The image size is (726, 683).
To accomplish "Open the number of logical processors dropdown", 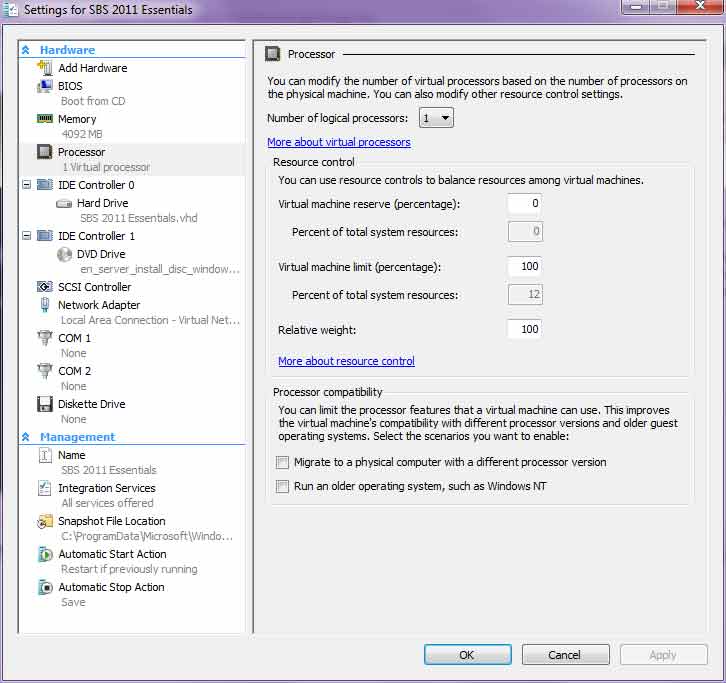I will click(436, 118).
